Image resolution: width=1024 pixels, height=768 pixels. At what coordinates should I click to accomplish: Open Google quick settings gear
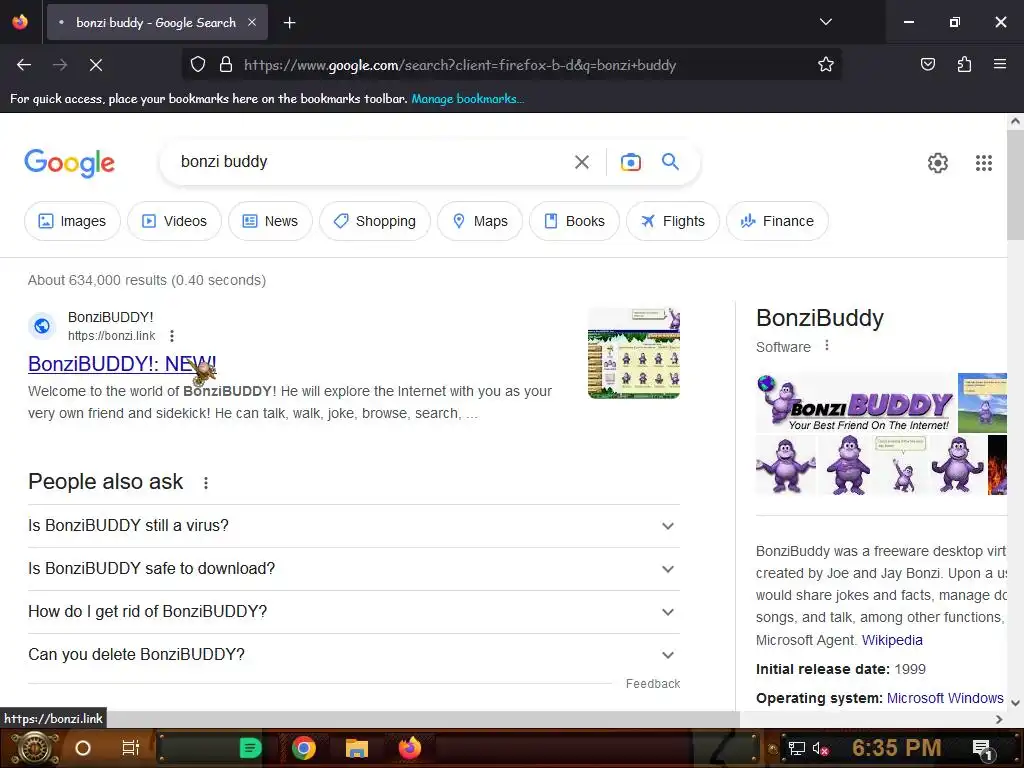point(938,163)
